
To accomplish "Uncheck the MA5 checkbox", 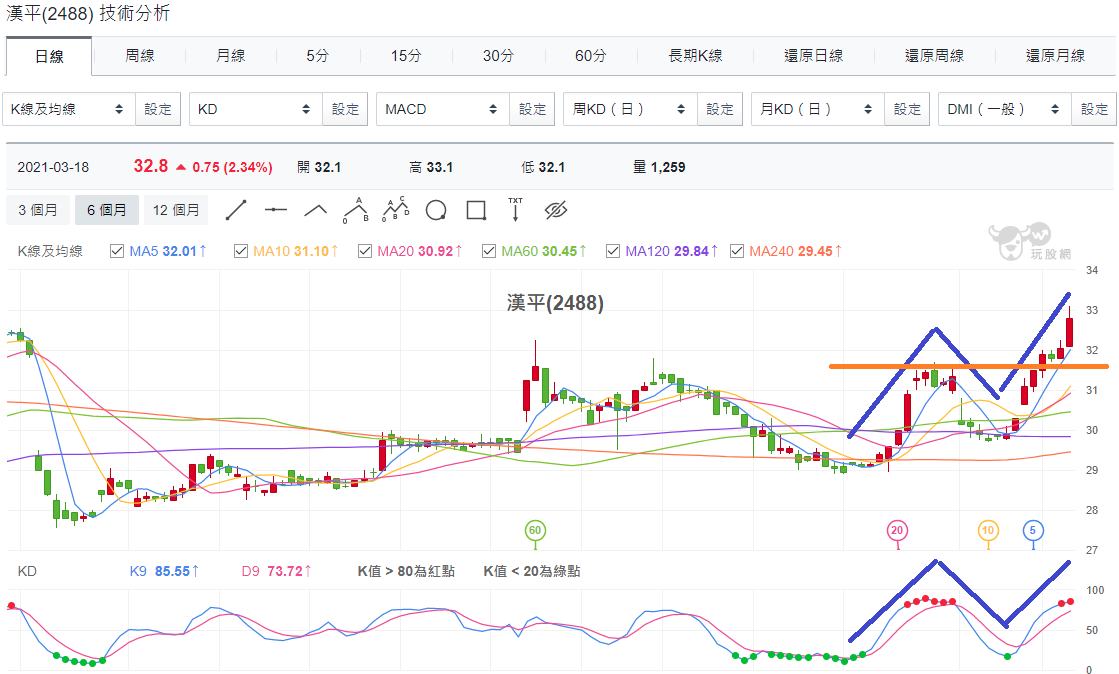I will click(117, 251).
